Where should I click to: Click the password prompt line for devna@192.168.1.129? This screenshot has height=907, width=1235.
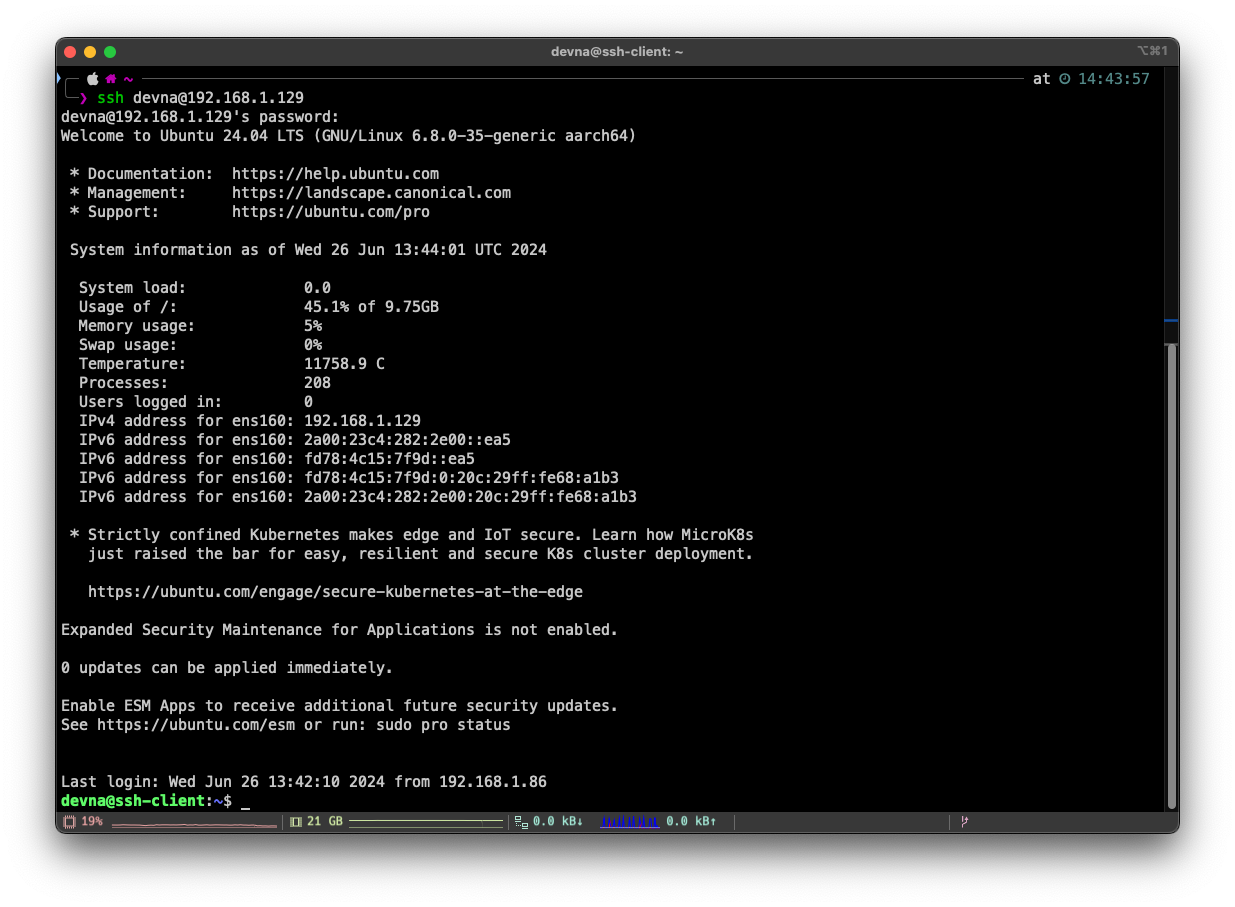[x=200, y=117]
